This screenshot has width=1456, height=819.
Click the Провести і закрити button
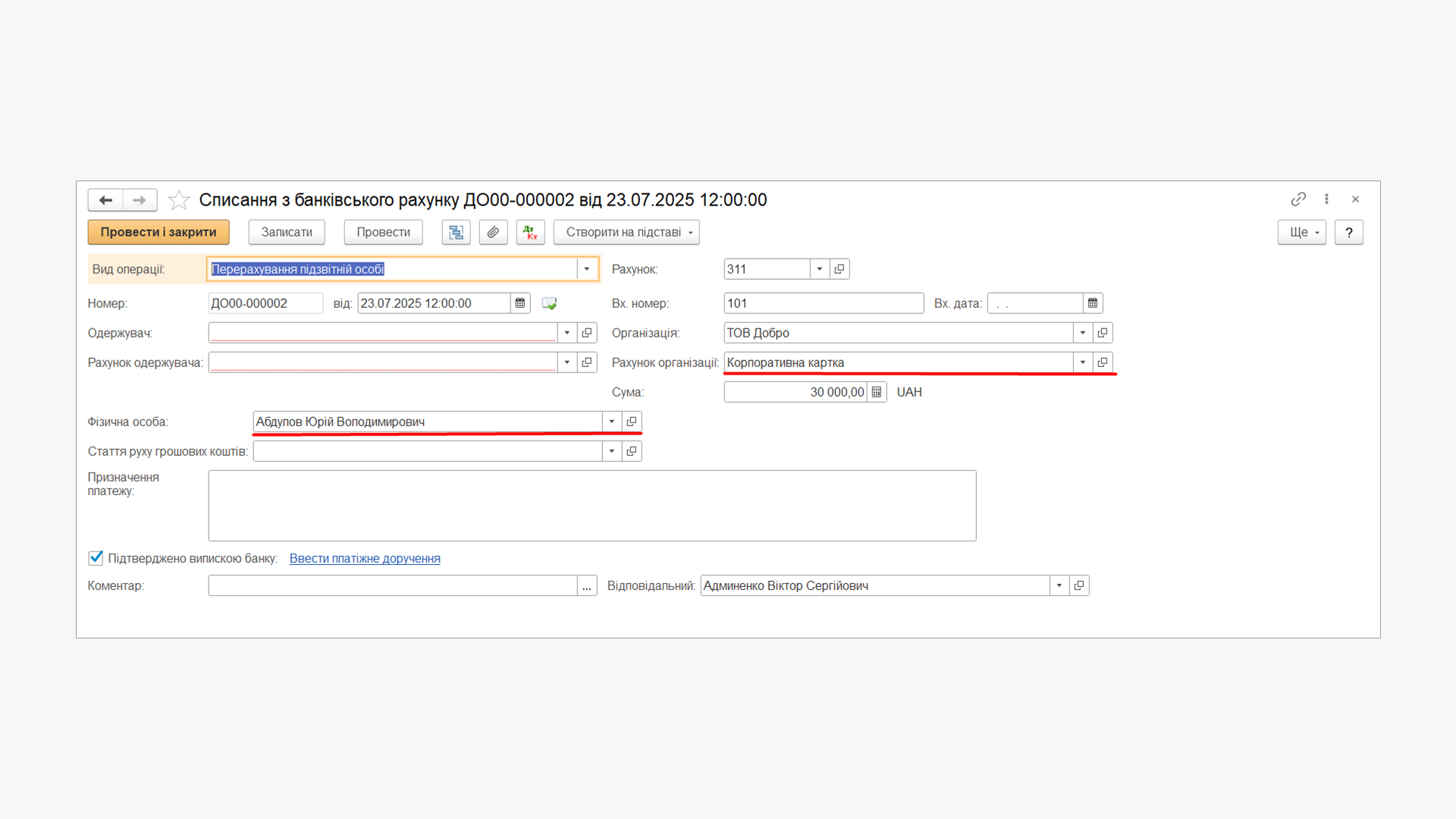[x=158, y=232]
